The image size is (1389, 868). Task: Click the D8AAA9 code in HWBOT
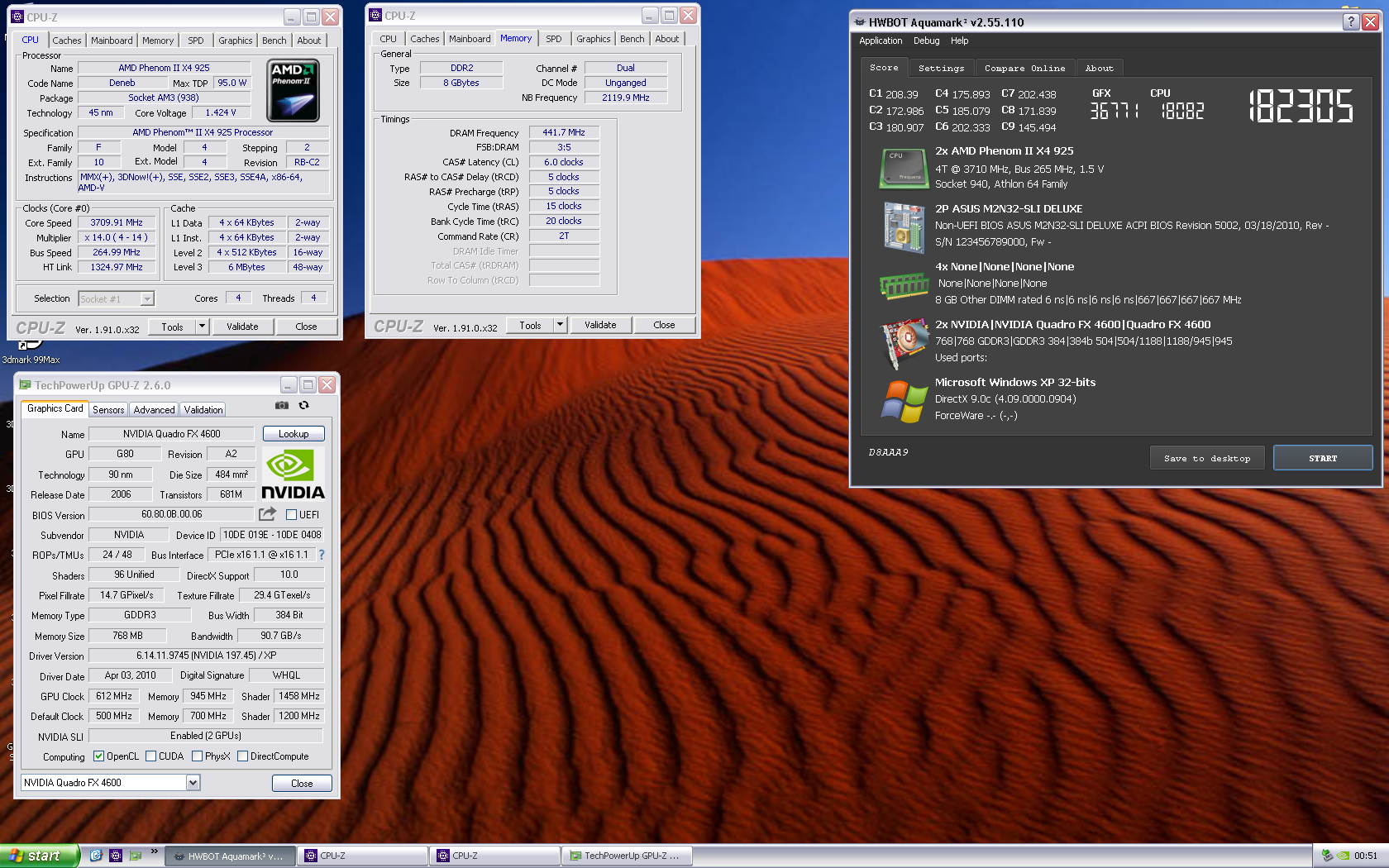click(x=888, y=452)
